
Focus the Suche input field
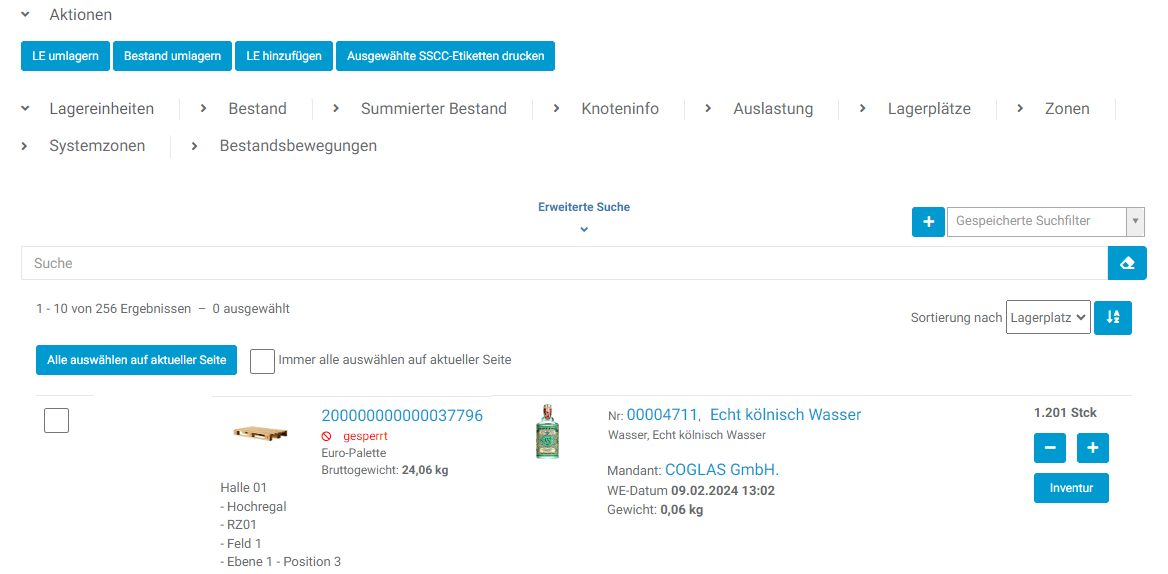tap(564, 263)
